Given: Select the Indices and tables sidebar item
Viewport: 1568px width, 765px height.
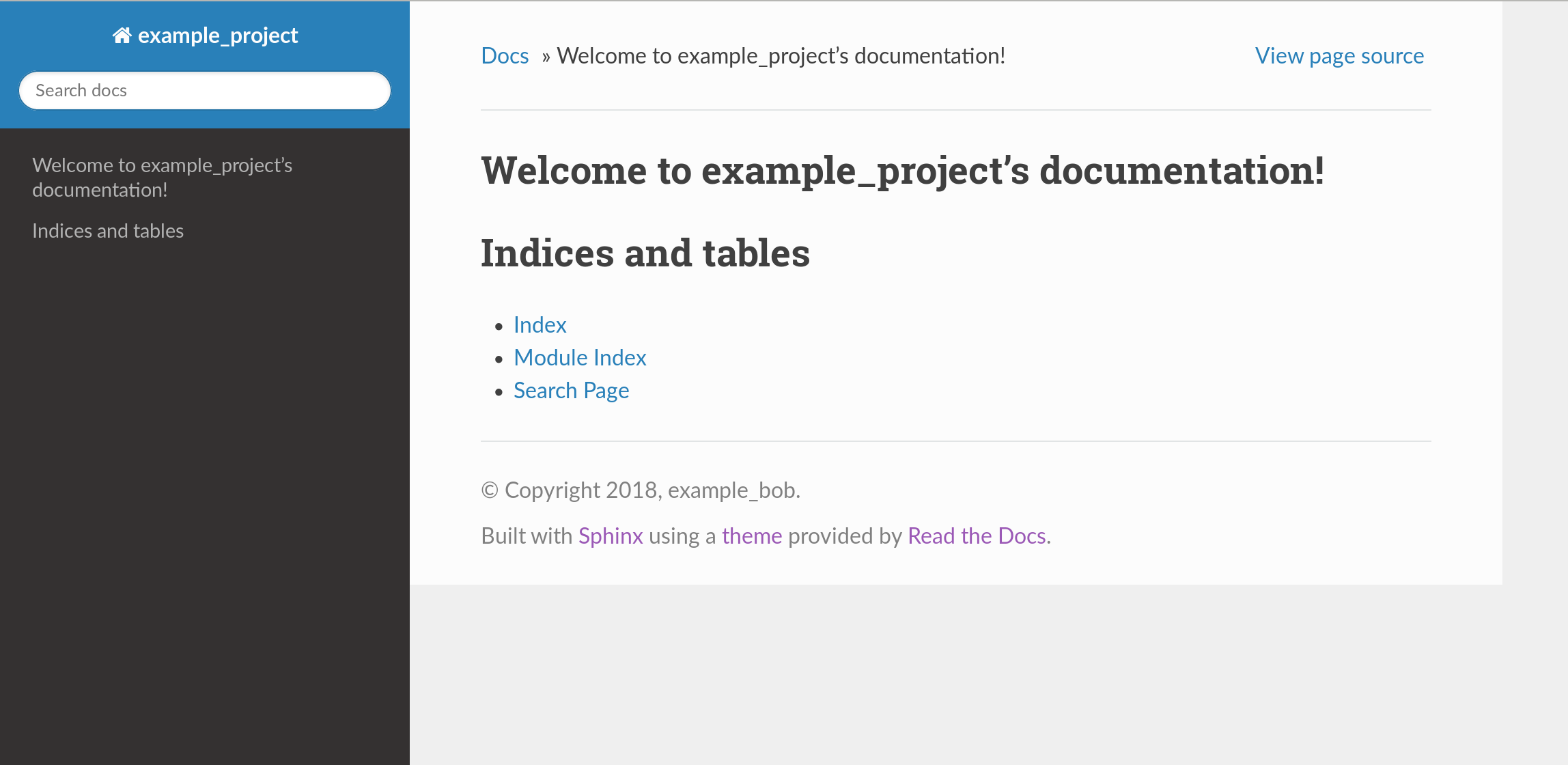Looking at the screenshot, I should 108,231.
